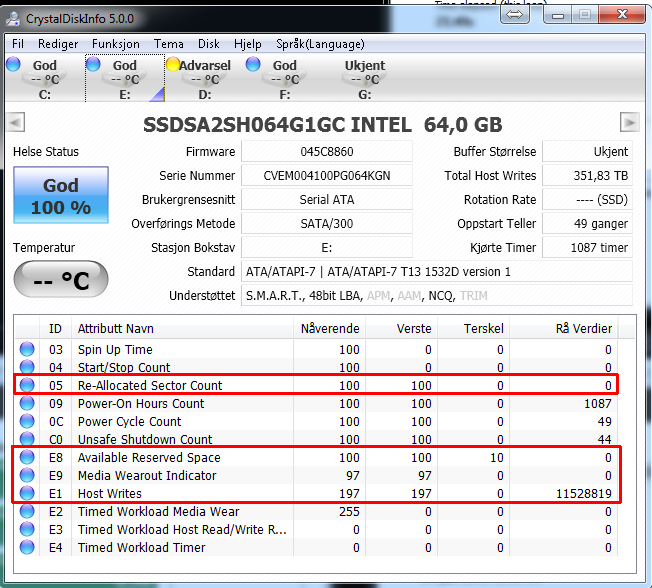Viewport: 652px width, 588px height.
Task: Click the CrystalDiskInfo title bar icon
Action: pyautogui.click(x=13, y=19)
